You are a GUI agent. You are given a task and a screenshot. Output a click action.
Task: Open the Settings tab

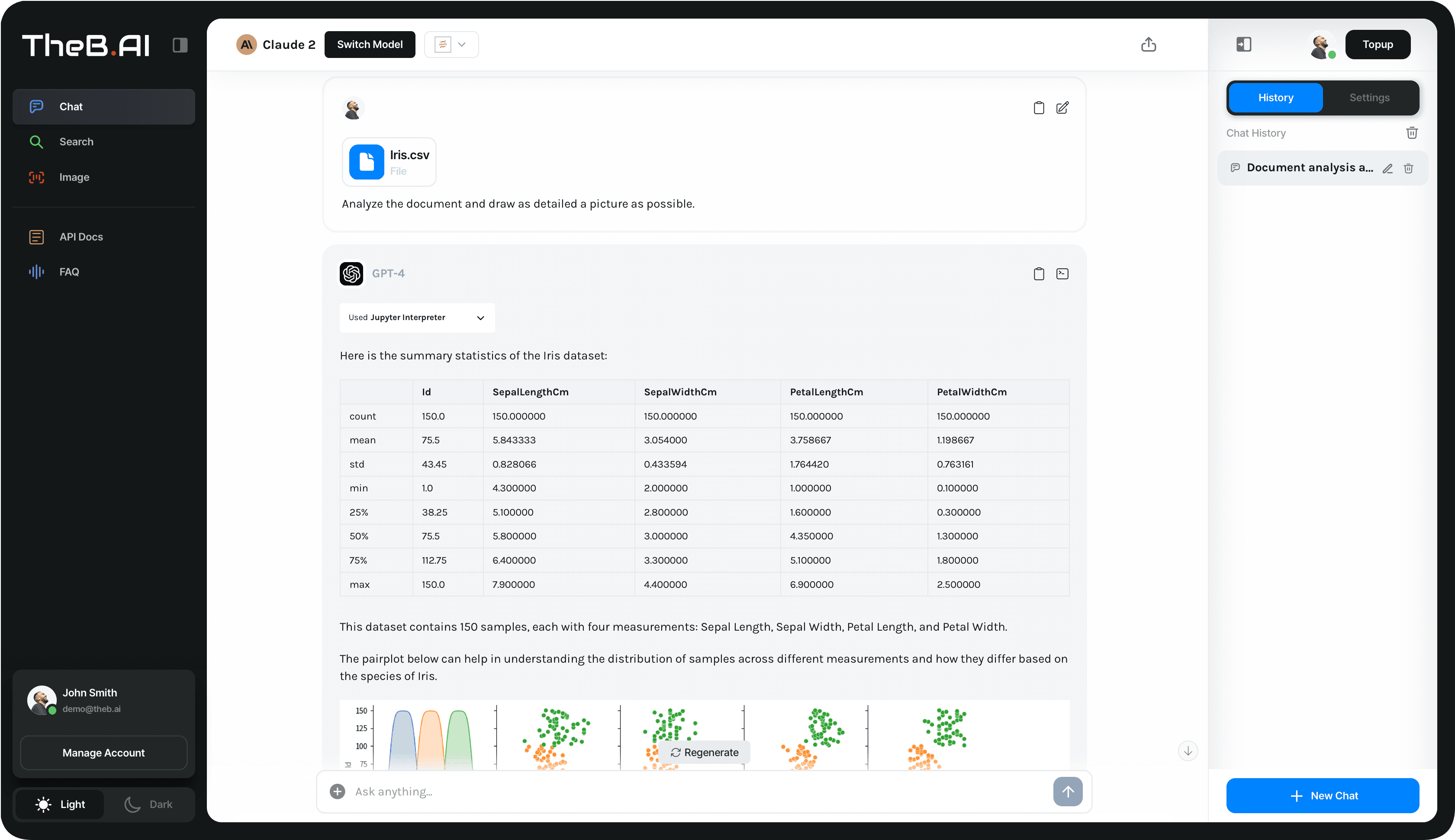coord(1369,97)
